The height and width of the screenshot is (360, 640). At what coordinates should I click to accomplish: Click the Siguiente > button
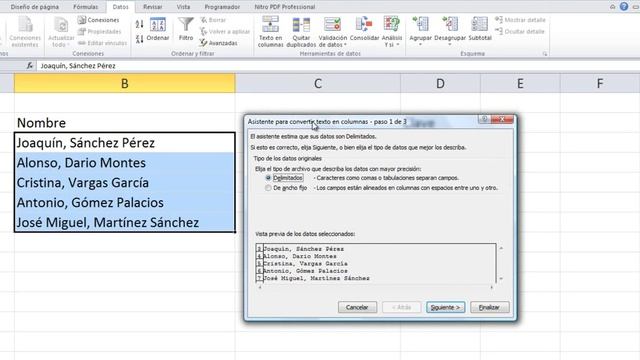coord(445,307)
